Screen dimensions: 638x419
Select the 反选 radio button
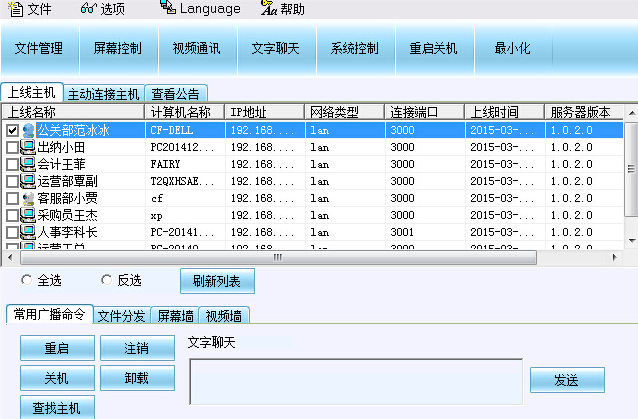[x=107, y=280]
